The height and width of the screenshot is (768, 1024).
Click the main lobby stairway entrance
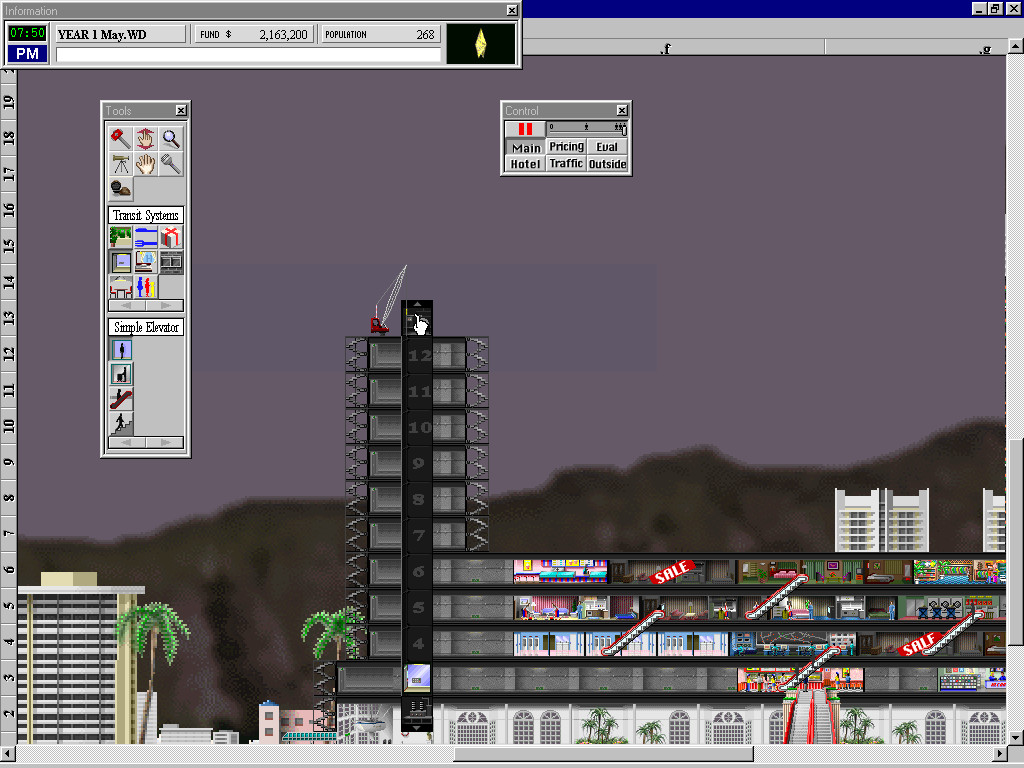click(812, 715)
